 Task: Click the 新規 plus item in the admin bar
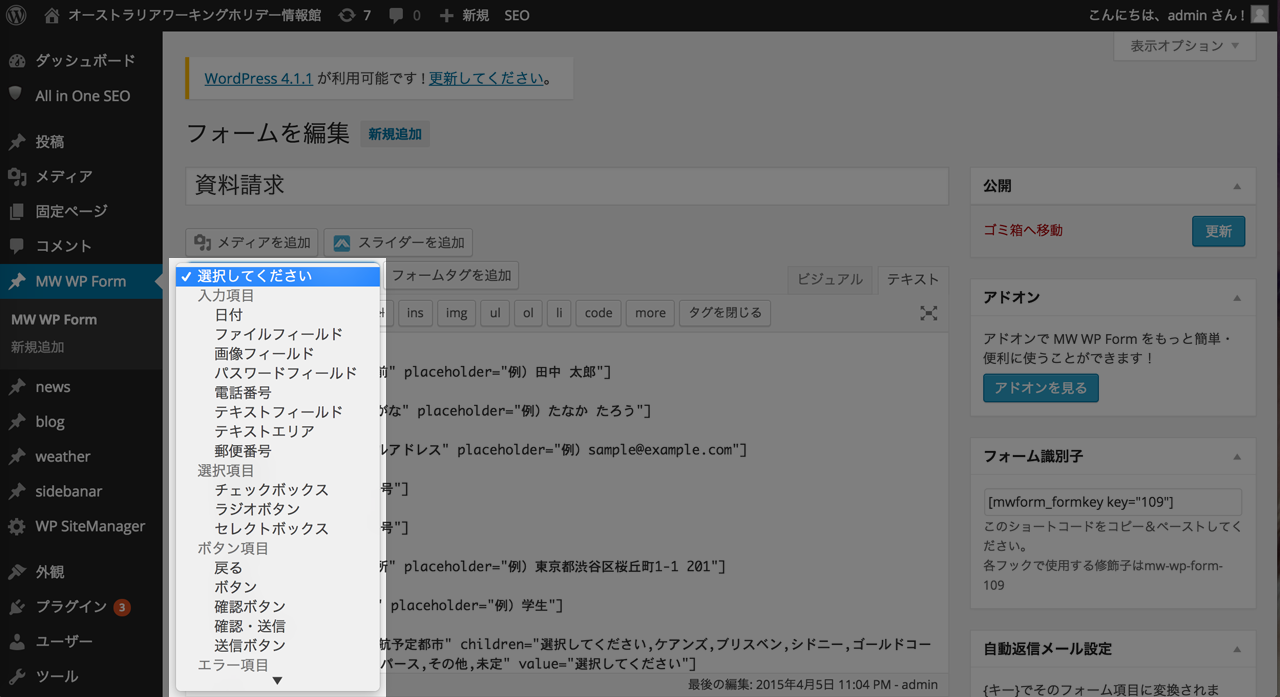tap(464, 15)
